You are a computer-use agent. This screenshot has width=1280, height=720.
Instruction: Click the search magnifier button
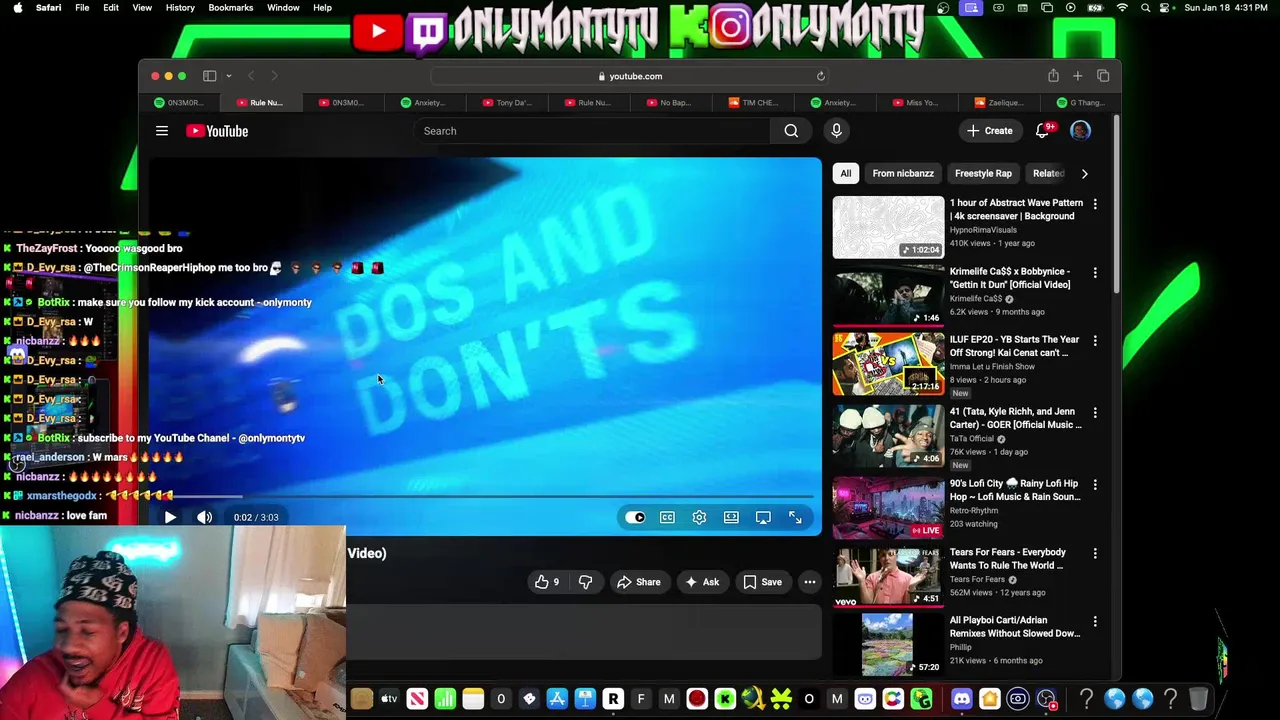click(x=791, y=131)
